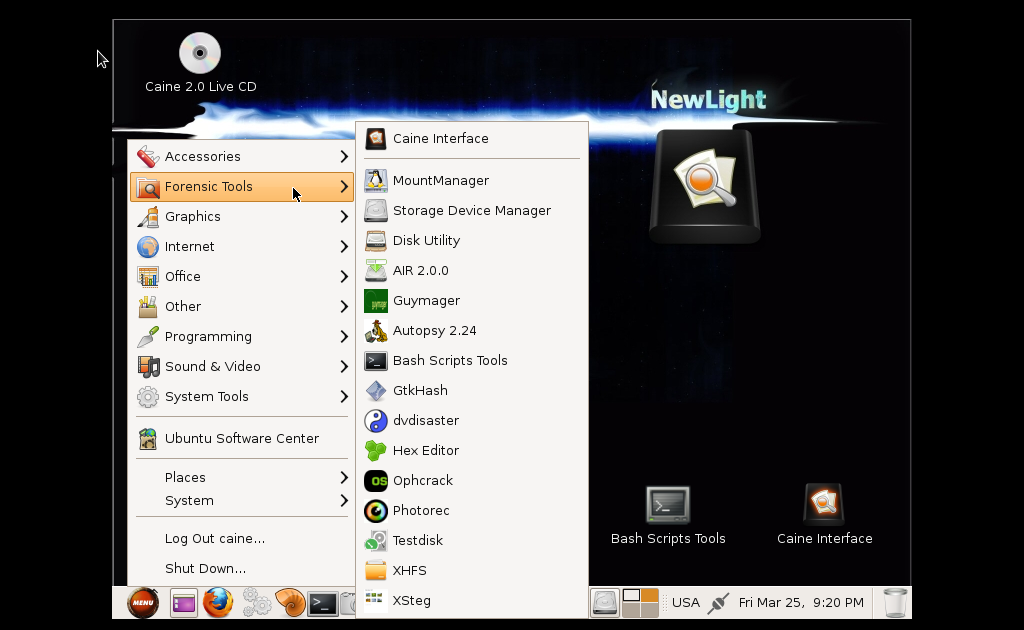Open the Testdisk icon
1024x630 pixels.
tap(376, 541)
